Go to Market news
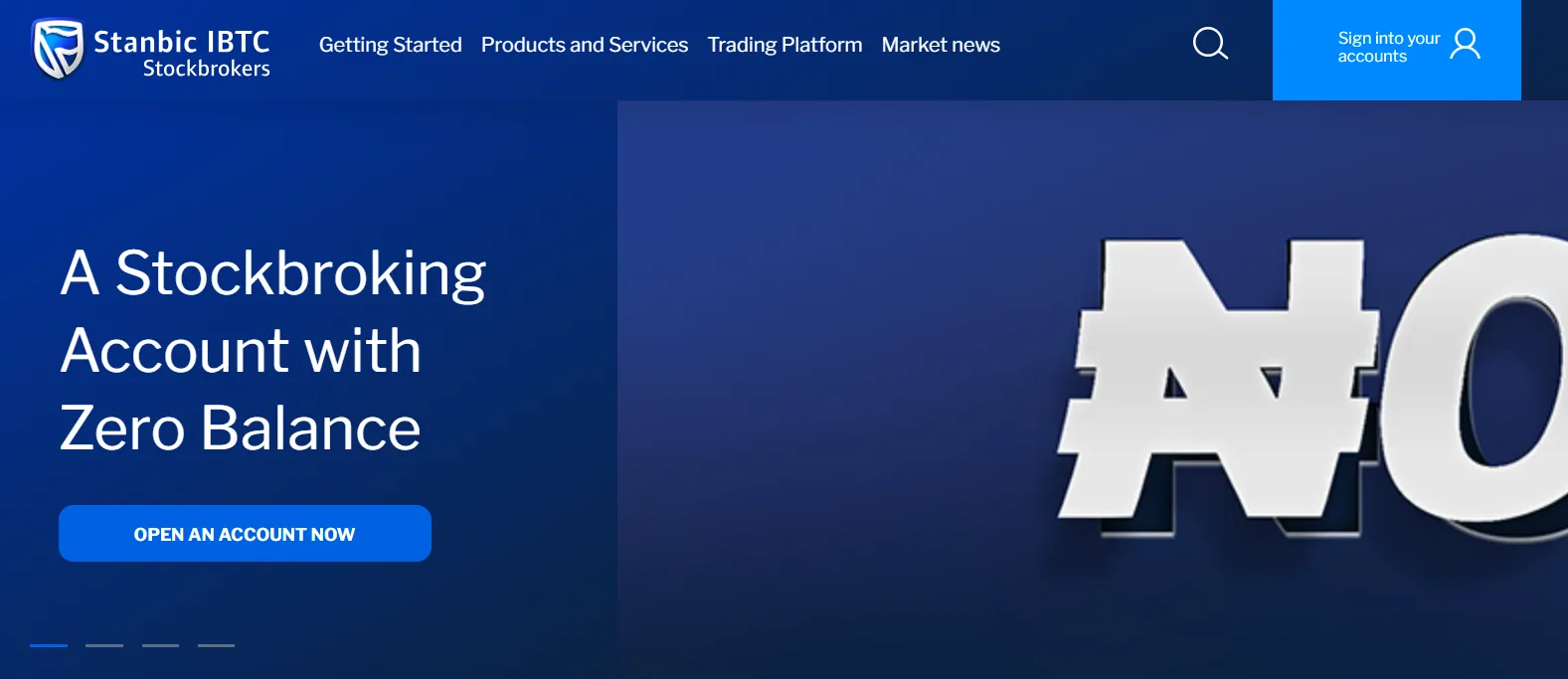Image resolution: width=1568 pixels, height=679 pixels. pos(941,45)
